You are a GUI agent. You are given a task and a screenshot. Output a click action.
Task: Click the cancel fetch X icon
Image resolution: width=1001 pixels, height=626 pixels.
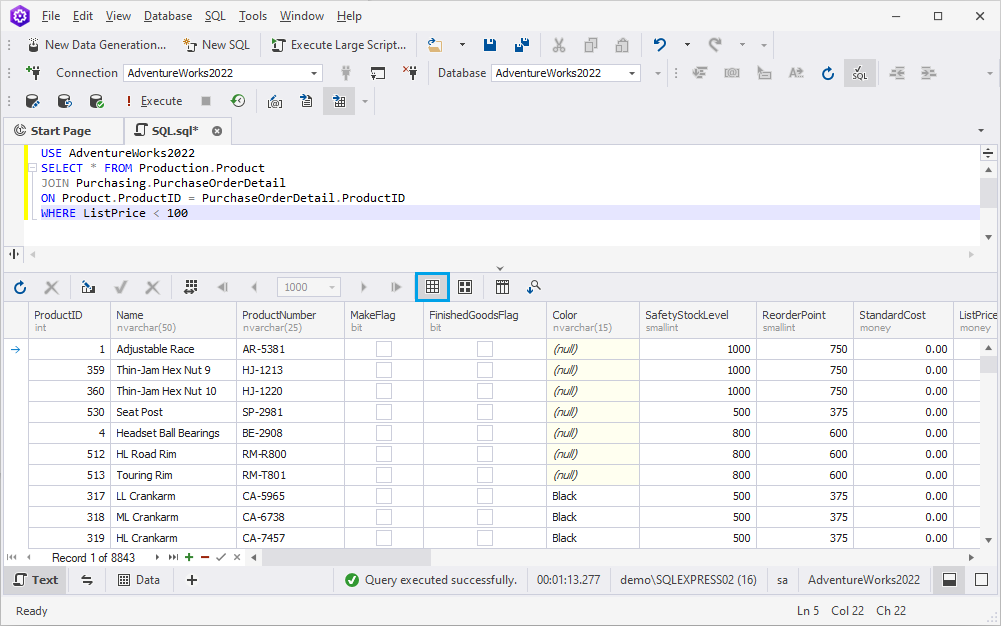(52, 287)
